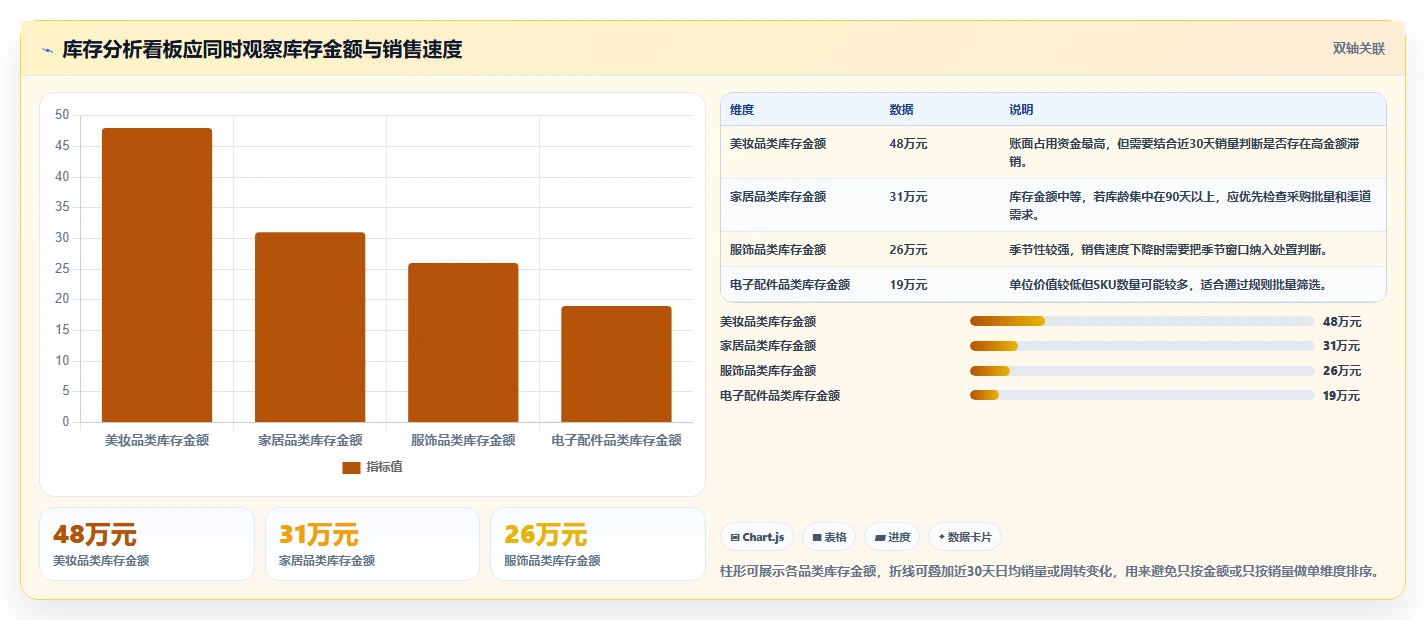Click table cell 家居品类库存金额
Viewport: 1426px width, 620px height.
(778, 197)
